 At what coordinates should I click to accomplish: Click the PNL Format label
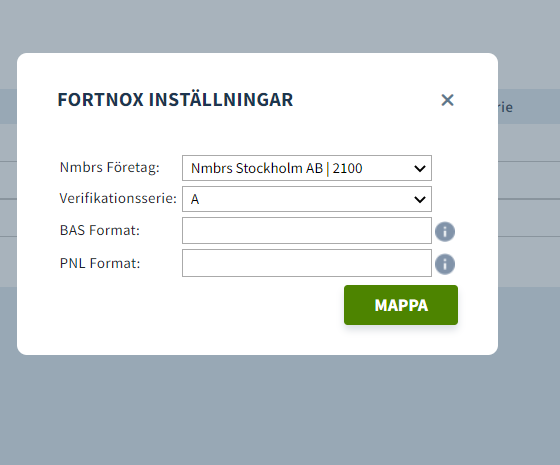click(x=100, y=263)
